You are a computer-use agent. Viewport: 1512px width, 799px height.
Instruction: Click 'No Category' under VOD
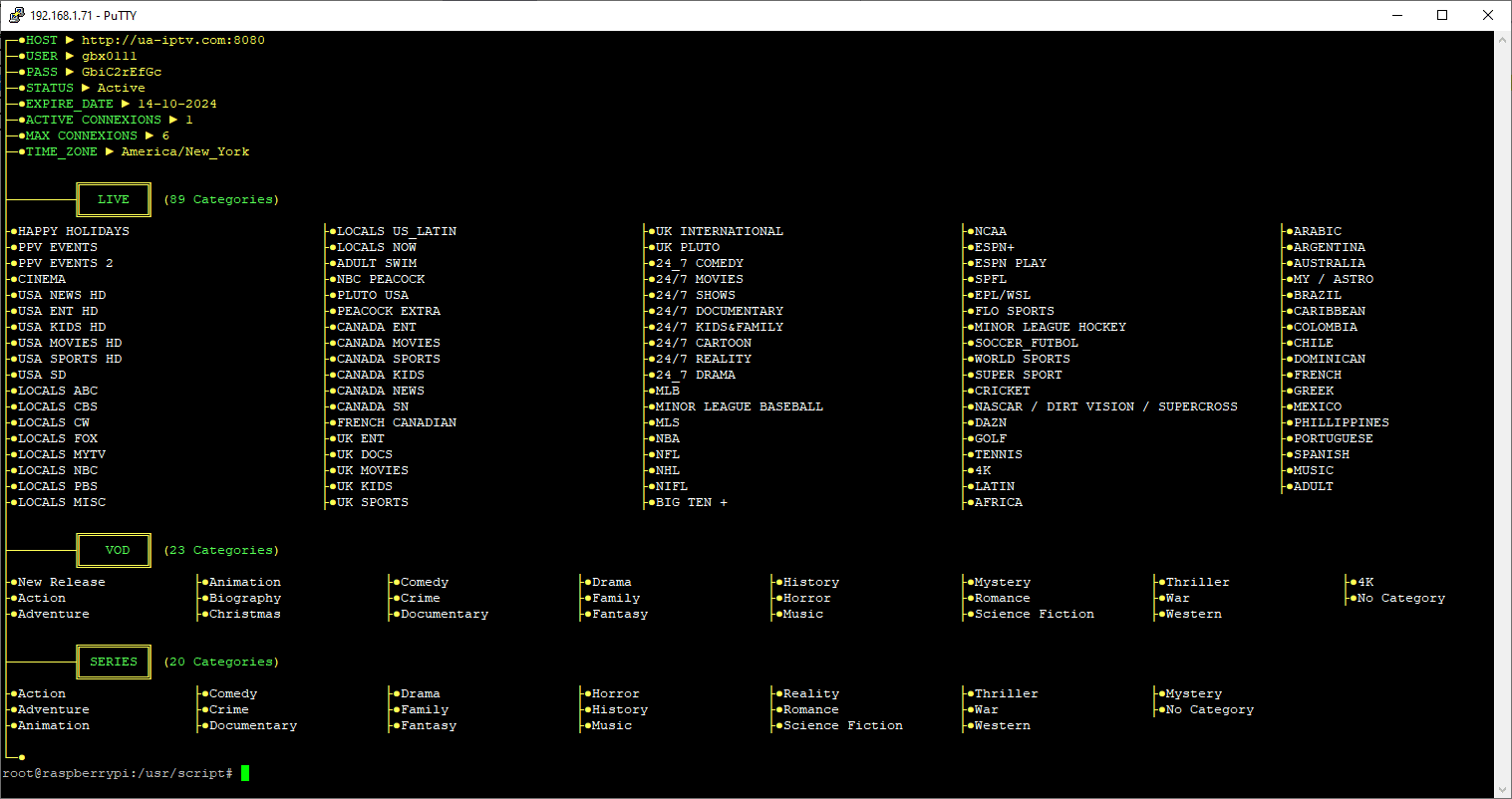(x=1401, y=598)
